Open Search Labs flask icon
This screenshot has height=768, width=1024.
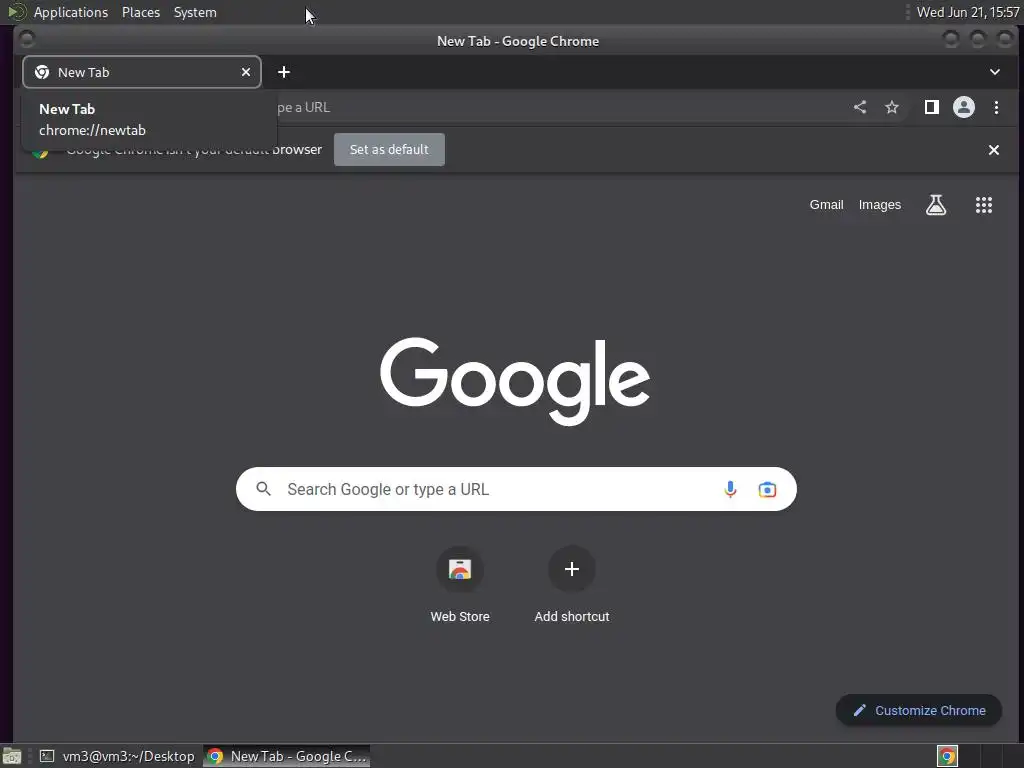(936, 205)
